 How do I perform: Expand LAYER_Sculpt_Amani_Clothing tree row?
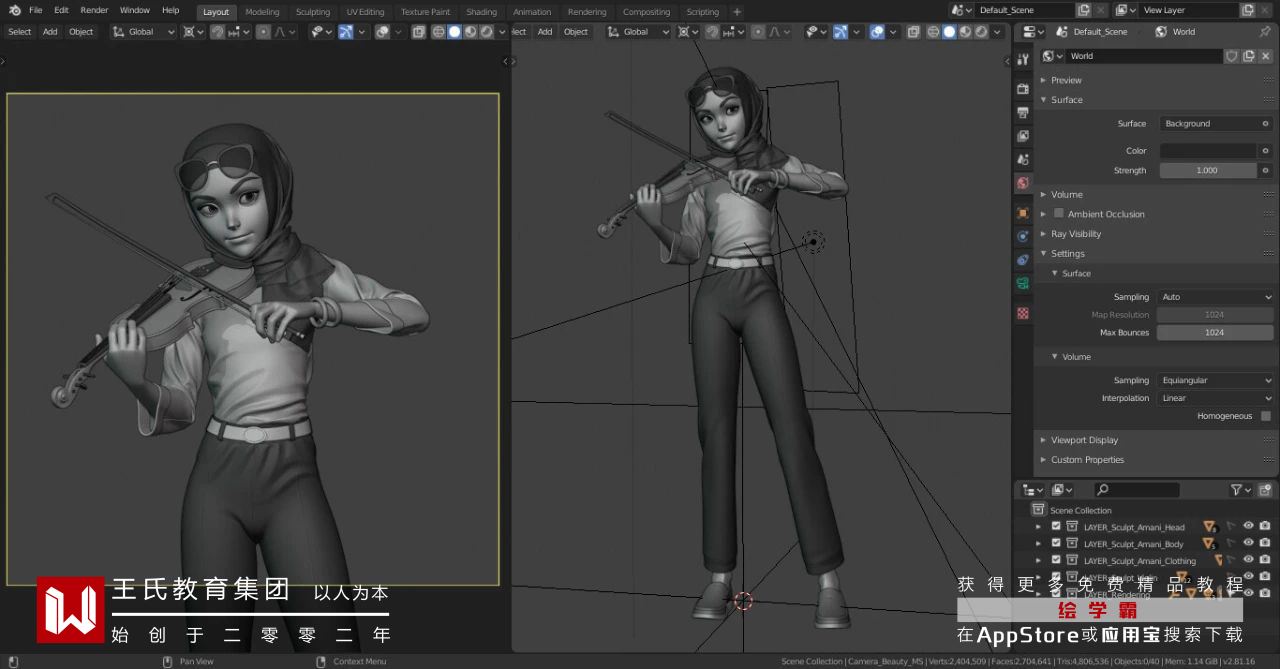(x=1039, y=561)
